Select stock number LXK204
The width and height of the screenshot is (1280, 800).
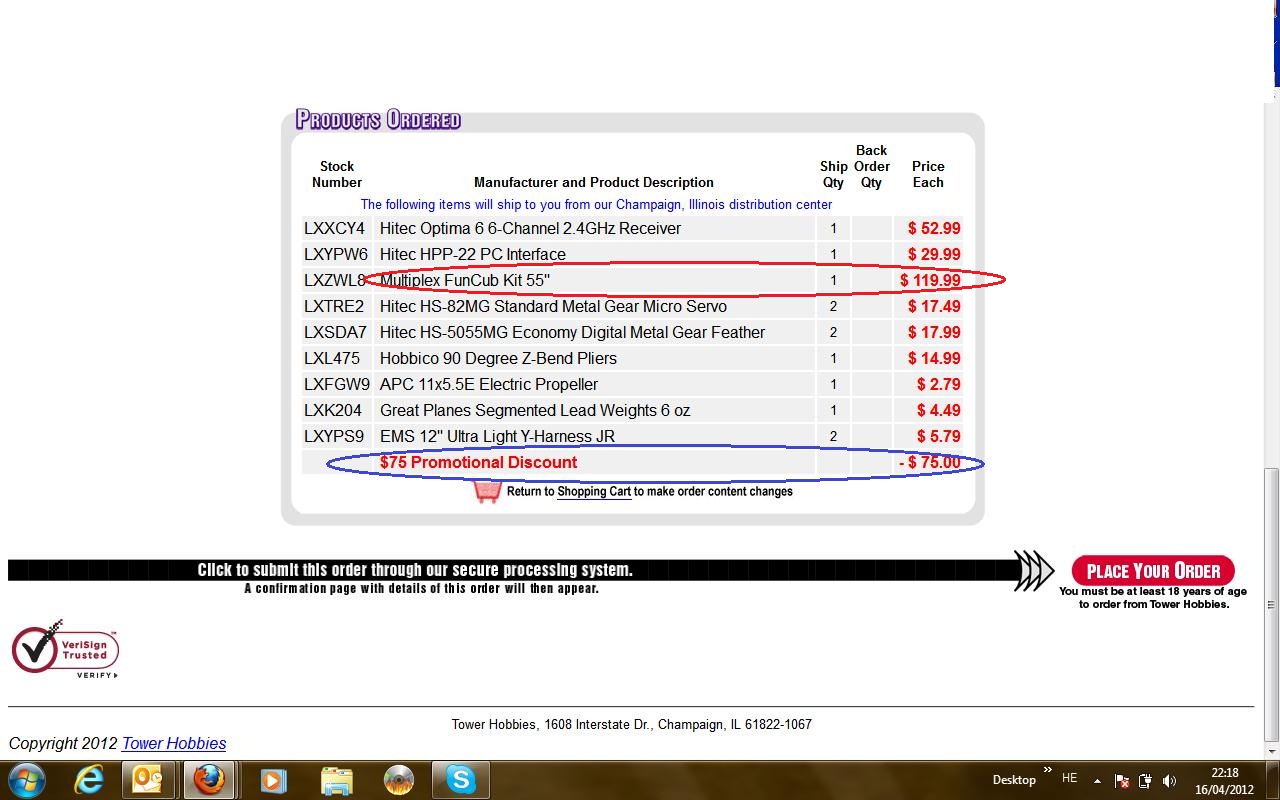point(333,410)
